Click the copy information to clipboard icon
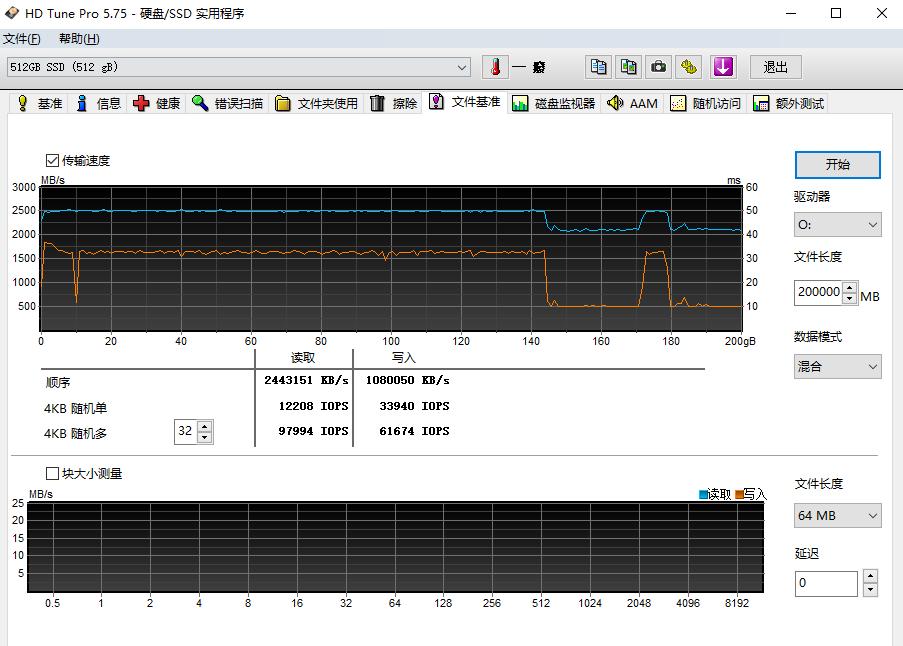 [x=598, y=66]
